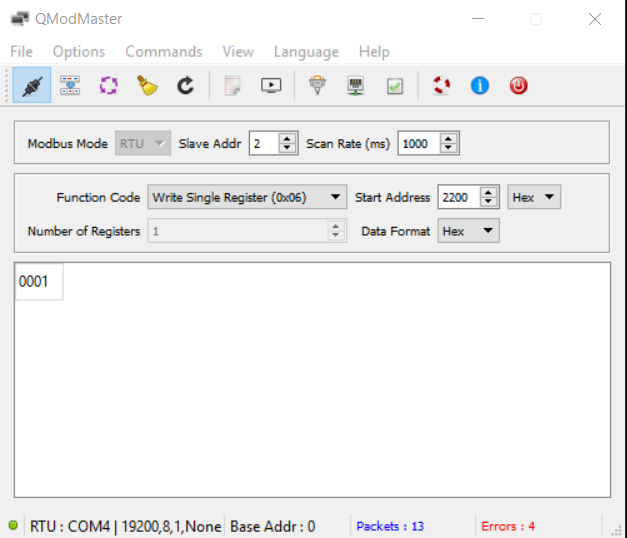Toggle the Connect plug icon
This screenshot has height=538, width=627.
[32, 85]
